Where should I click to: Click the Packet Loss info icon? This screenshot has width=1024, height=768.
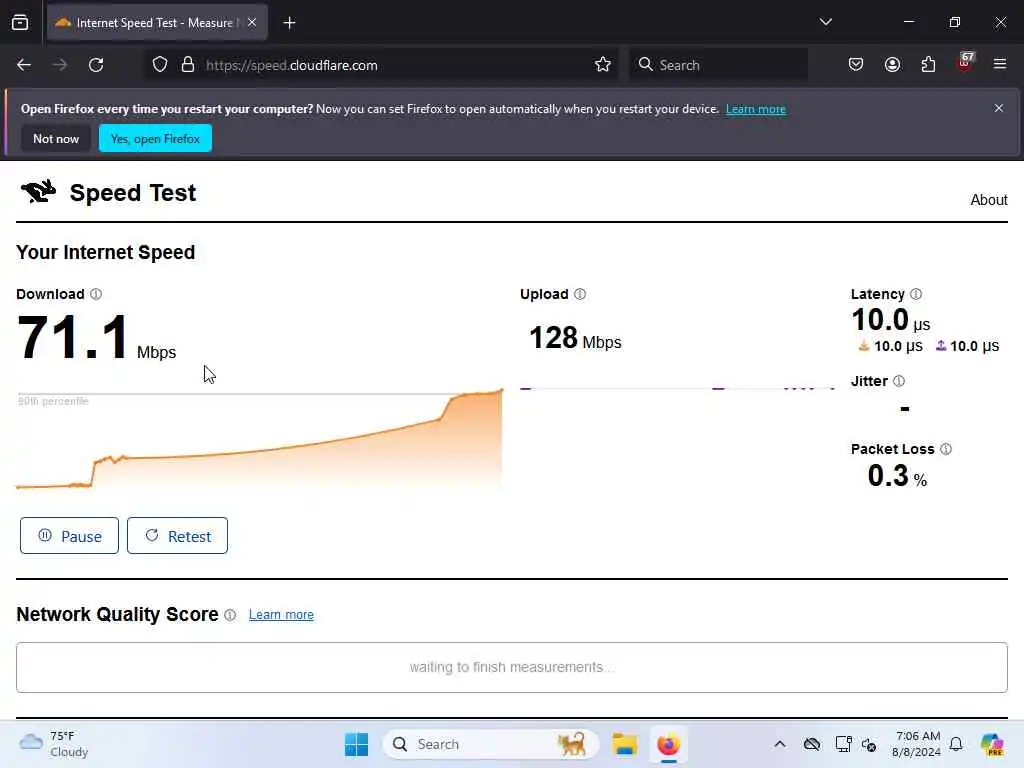[946, 449]
